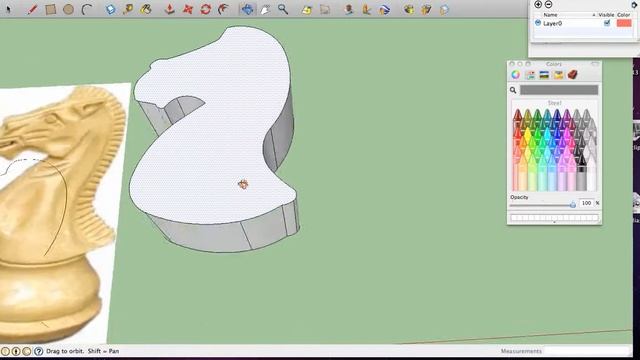Select the Paint Bucket tool
This screenshot has width=640, height=360.
(146, 9)
